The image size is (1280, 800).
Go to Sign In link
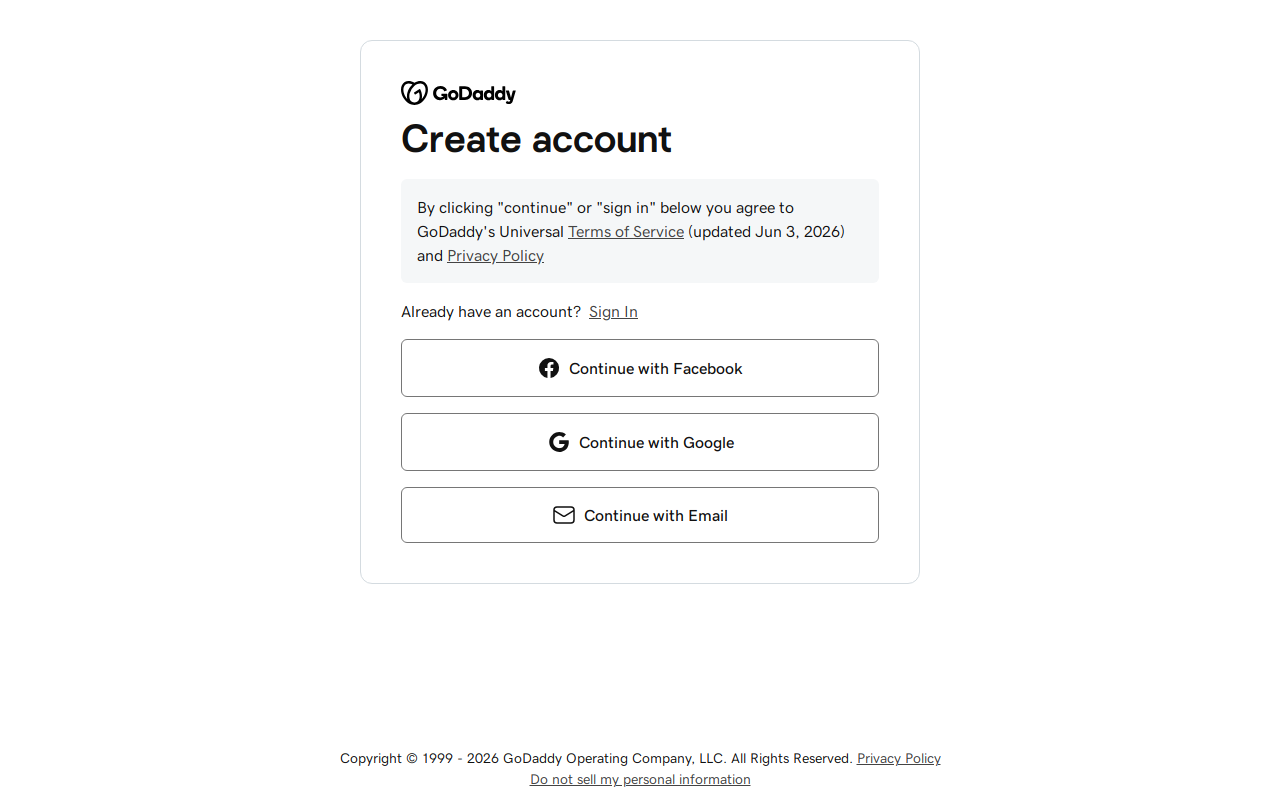coord(613,312)
